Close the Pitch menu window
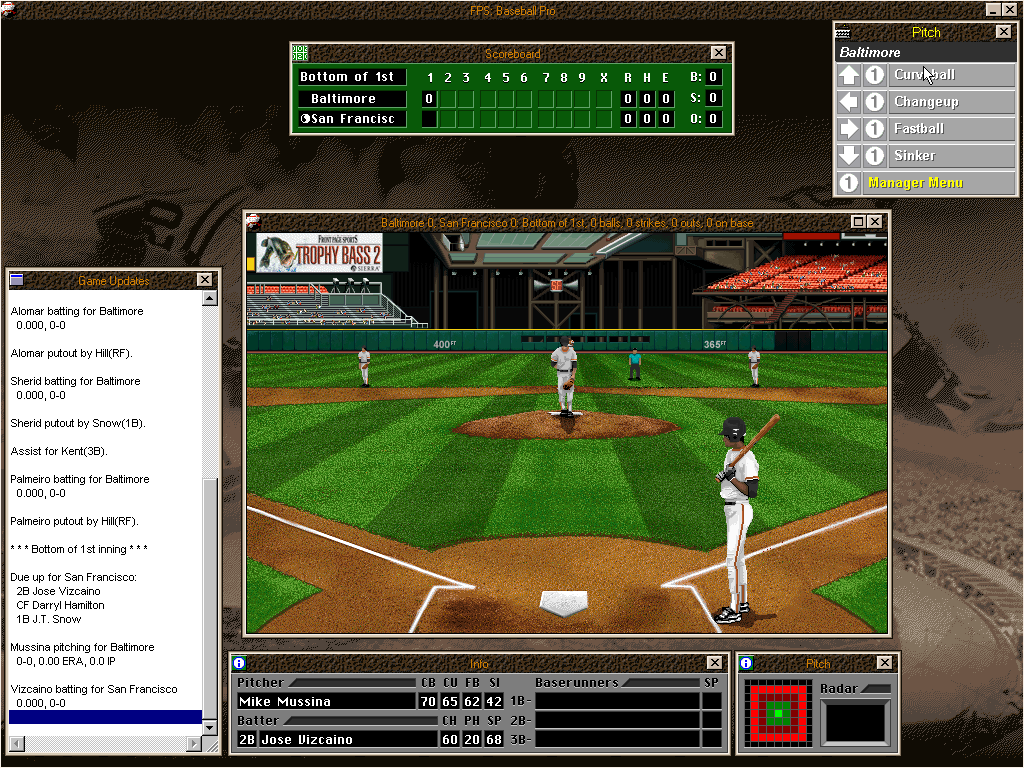 coord(1004,31)
